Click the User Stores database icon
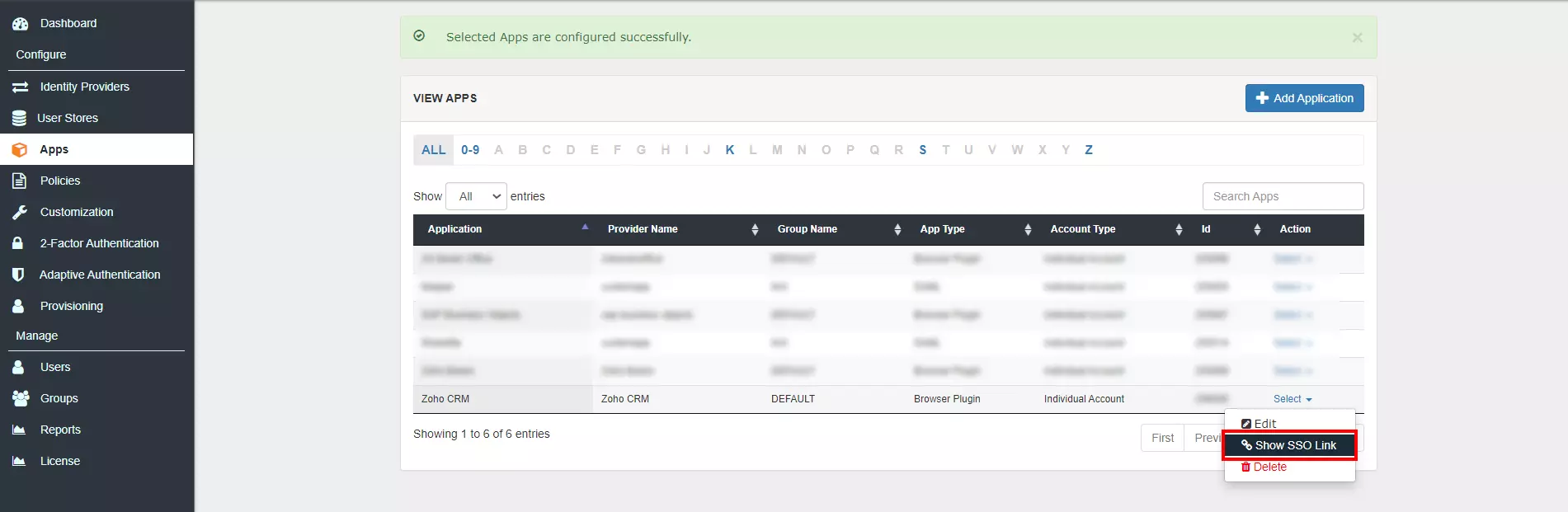 [x=19, y=118]
